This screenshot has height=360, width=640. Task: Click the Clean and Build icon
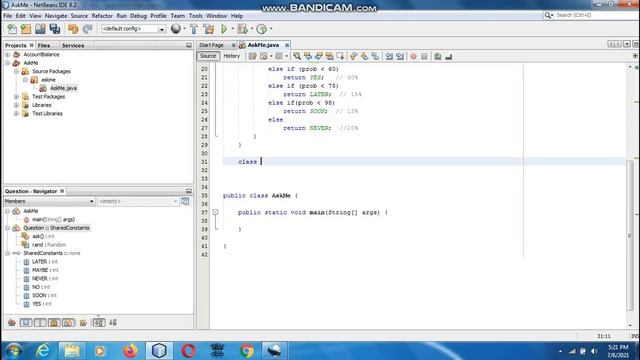click(209, 29)
